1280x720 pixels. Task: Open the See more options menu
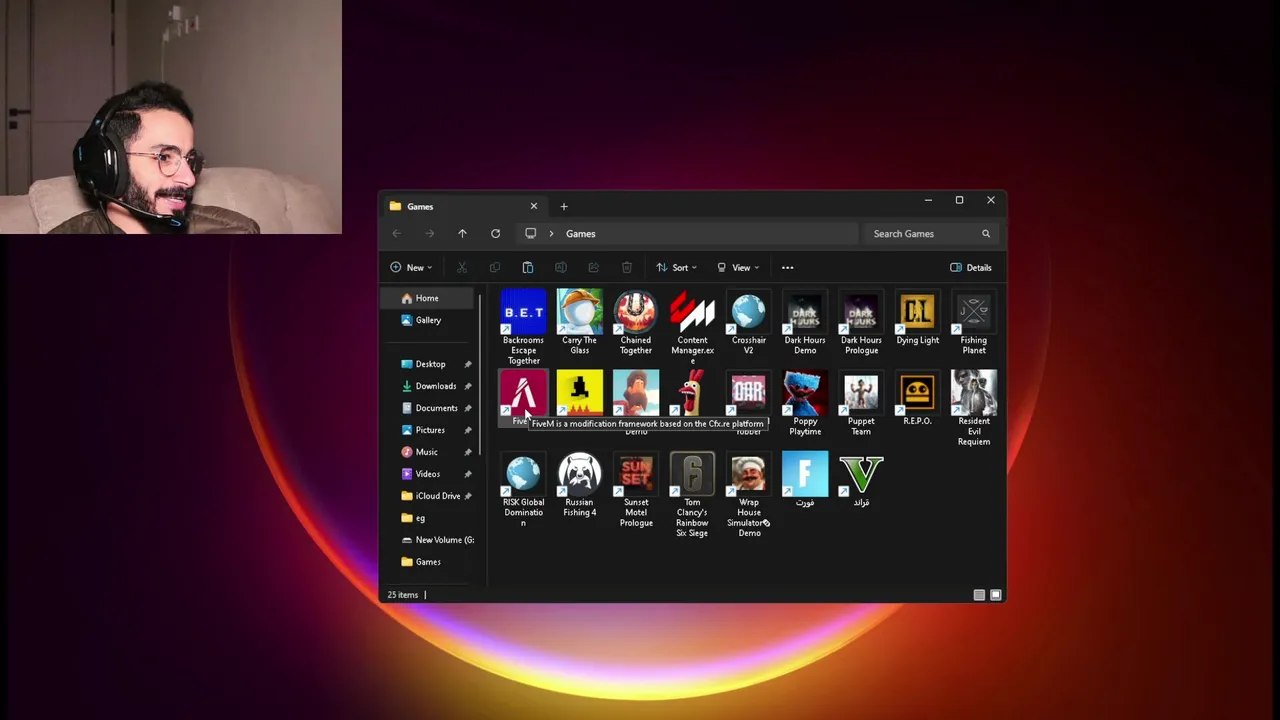(787, 267)
